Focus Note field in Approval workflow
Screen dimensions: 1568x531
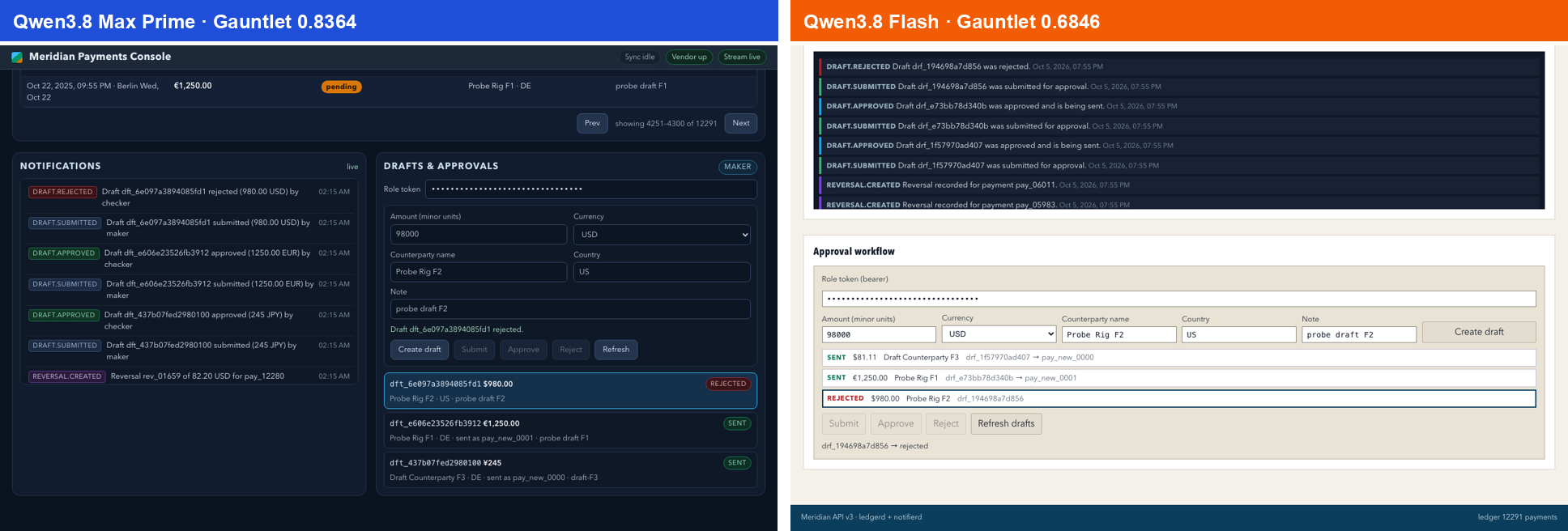pos(1358,334)
